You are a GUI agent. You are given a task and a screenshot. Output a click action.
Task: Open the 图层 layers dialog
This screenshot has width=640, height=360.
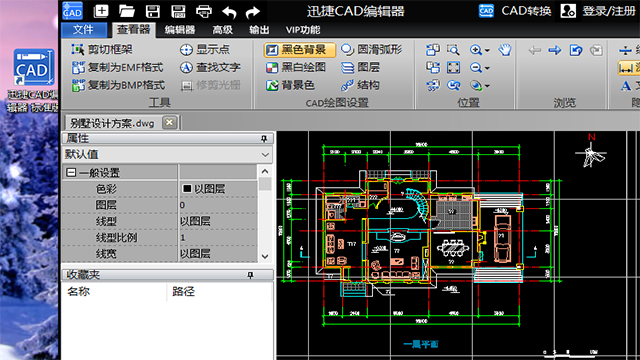360,67
